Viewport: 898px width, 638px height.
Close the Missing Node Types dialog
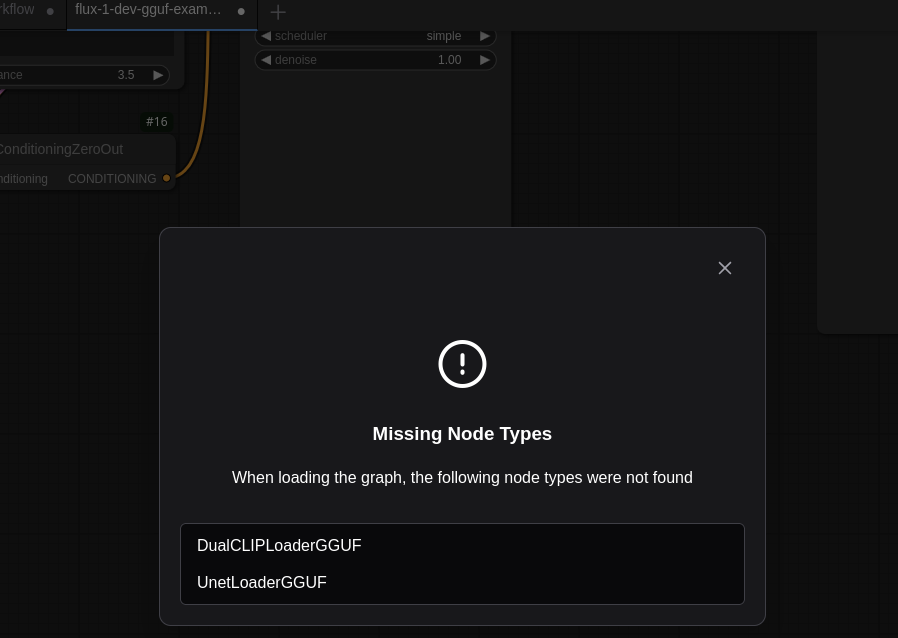[724, 268]
